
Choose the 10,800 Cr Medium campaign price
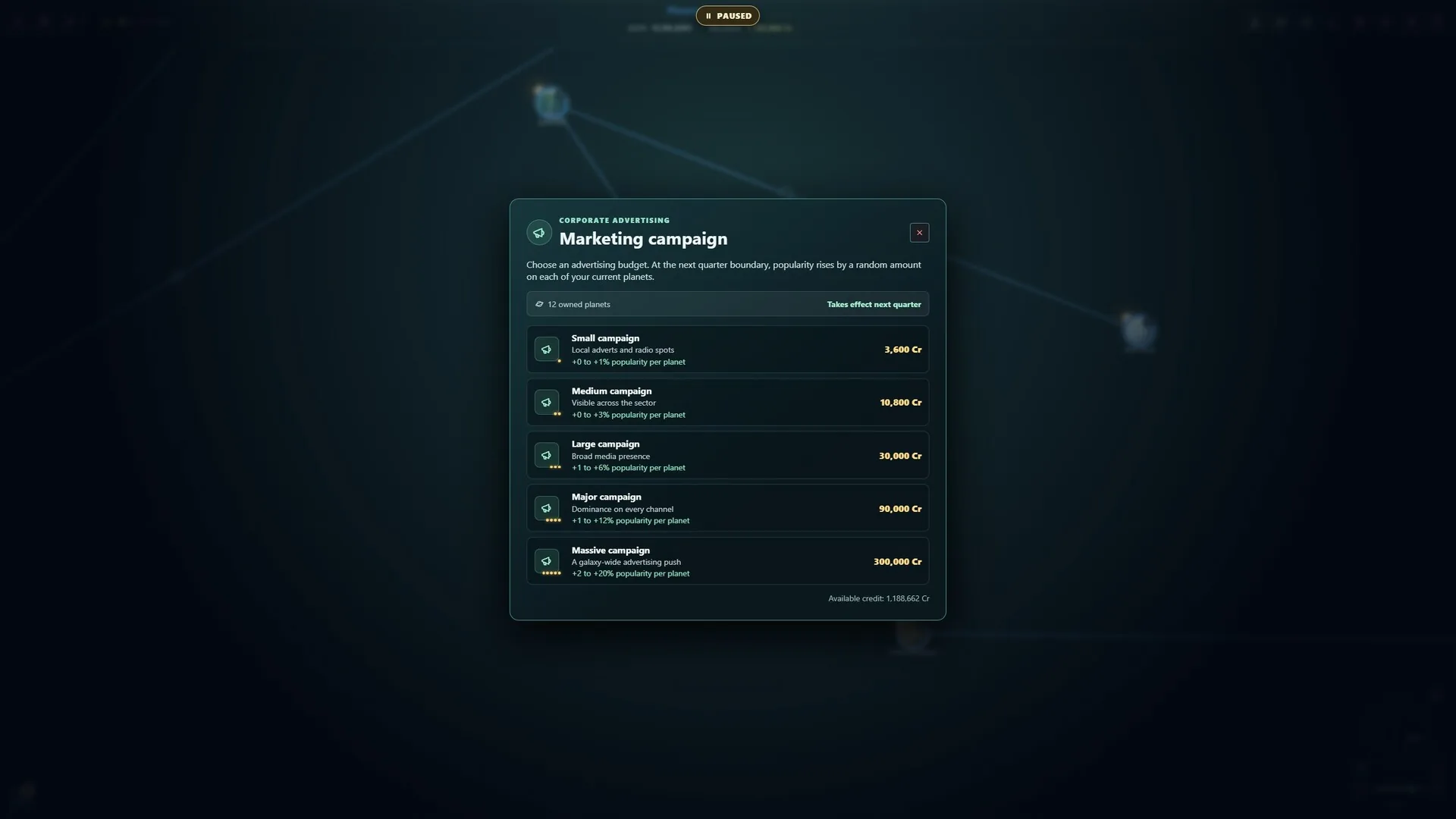tap(901, 403)
